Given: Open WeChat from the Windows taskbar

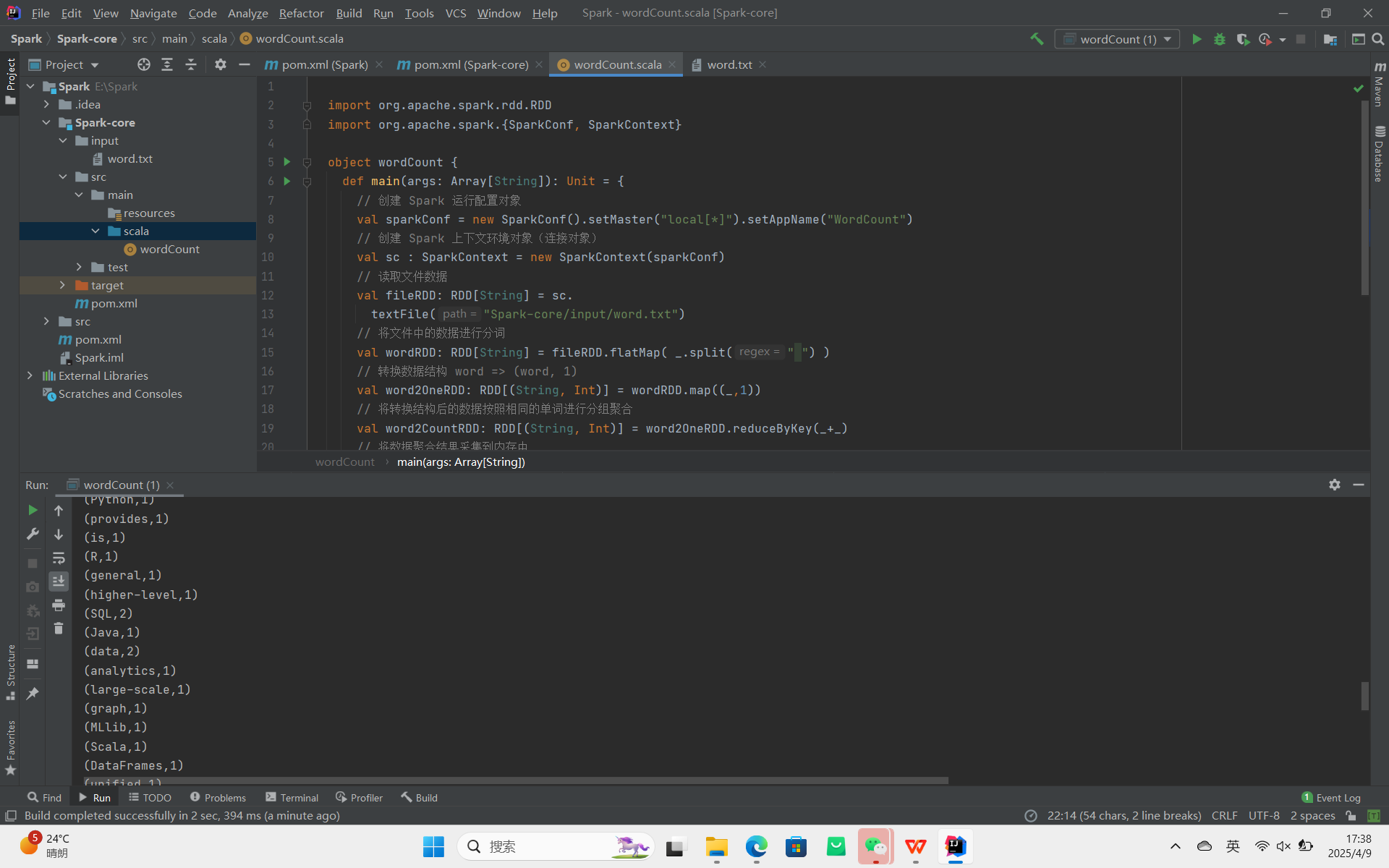Looking at the screenshot, I should (x=875, y=846).
